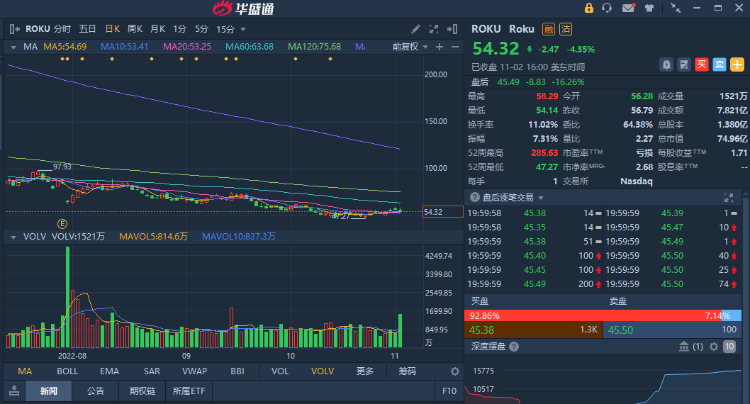Toggle the VOL sub-indicator
This screenshot has width=750, height=404.
(280, 371)
